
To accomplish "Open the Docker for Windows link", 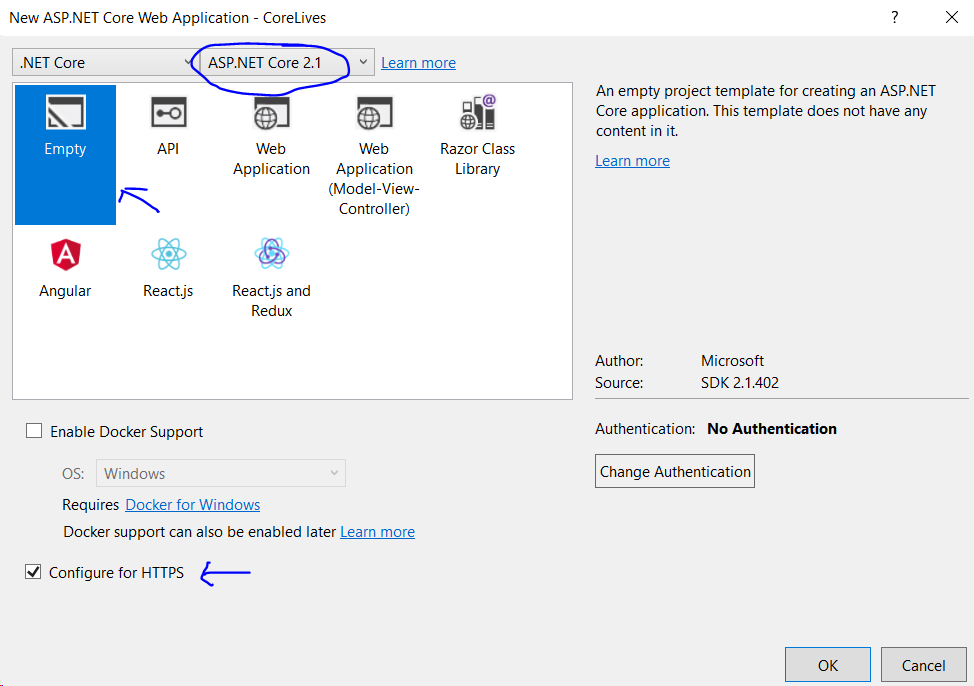I will pos(193,505).
